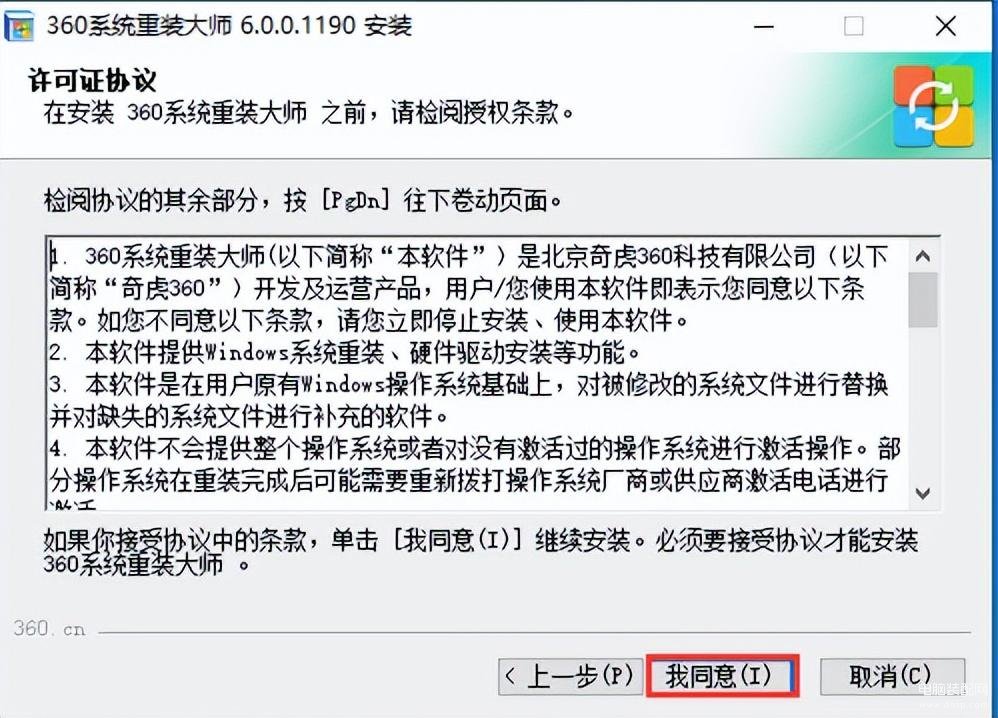
Task: Click the window title 360系统重装大师 6.0.0.1190 安装
Action: click(229, 26)
